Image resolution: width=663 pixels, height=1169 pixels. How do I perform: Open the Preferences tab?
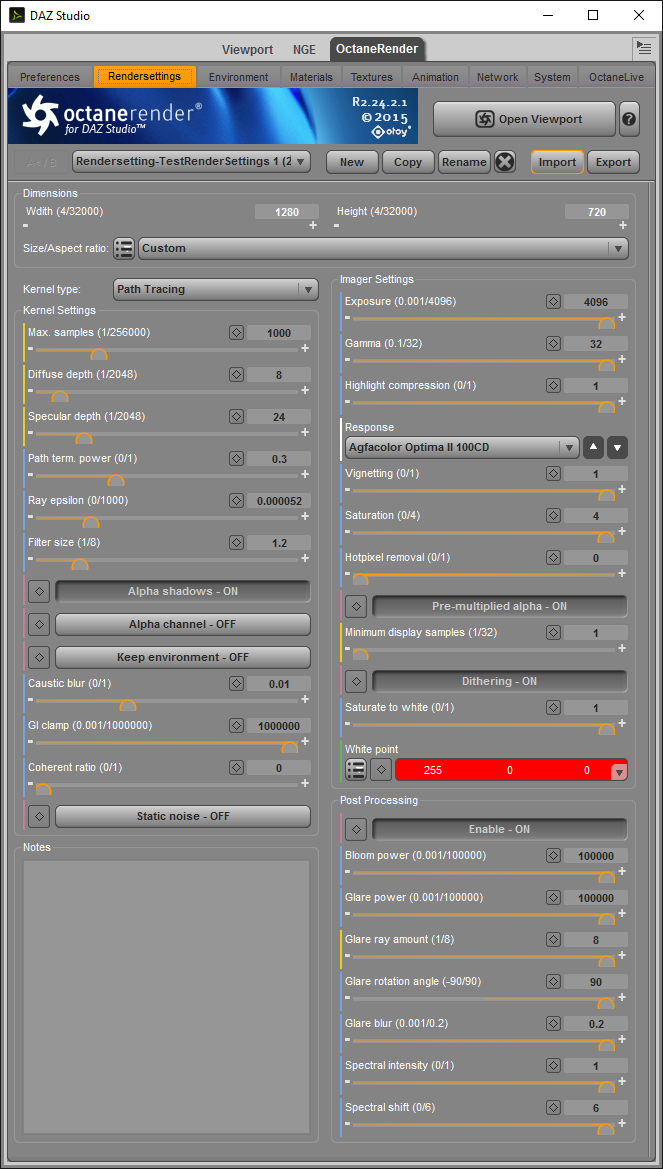pyautogui.click(x=50, y=77)
